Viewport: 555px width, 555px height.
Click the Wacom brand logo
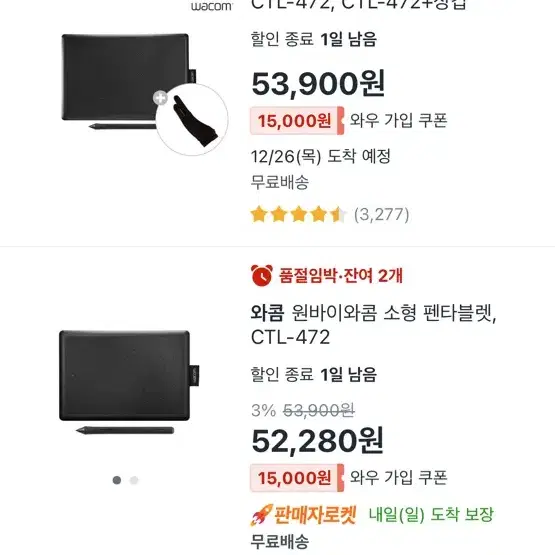coord(211,6)
